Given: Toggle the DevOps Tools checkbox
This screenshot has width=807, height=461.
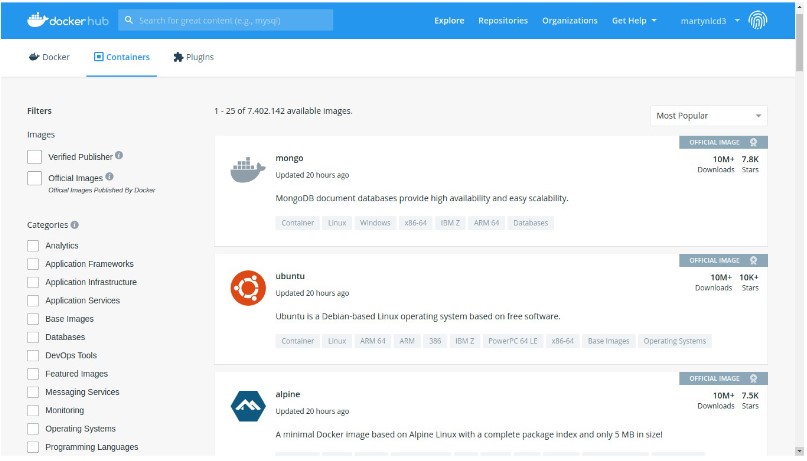Looking at the screenshot, I should pyautogui.click(x=33, y=356).
